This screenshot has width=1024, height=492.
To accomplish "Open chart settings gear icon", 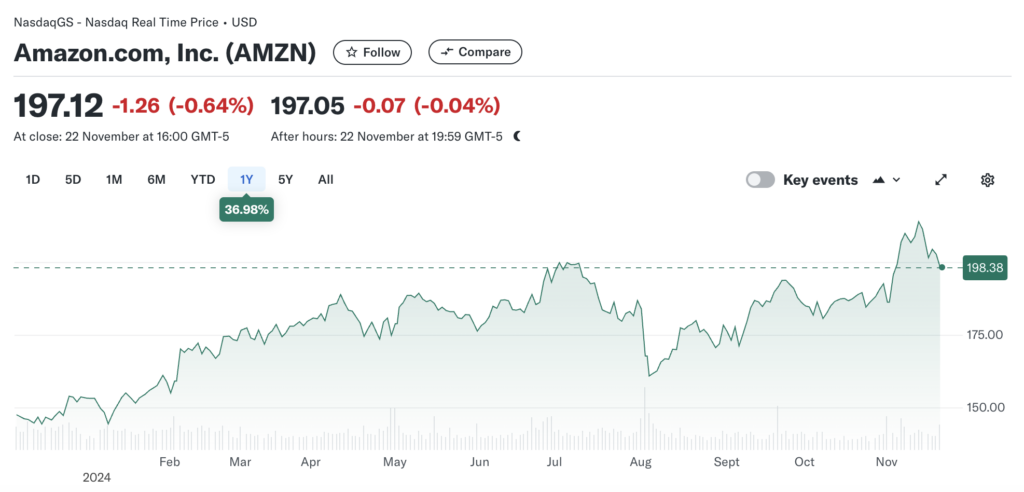I will (x=987, y=180).
